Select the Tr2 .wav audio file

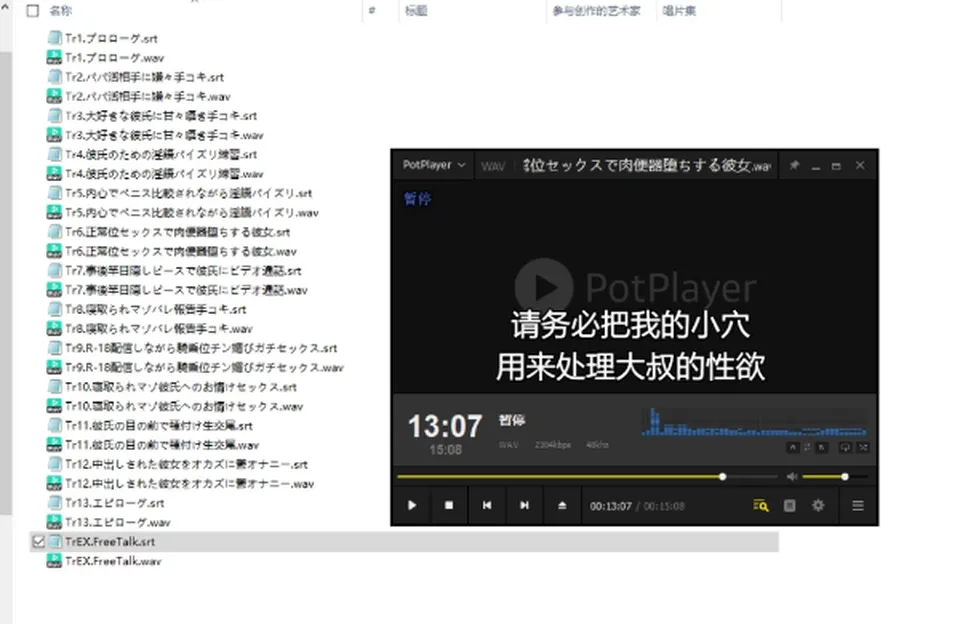[x=138, y=97]
